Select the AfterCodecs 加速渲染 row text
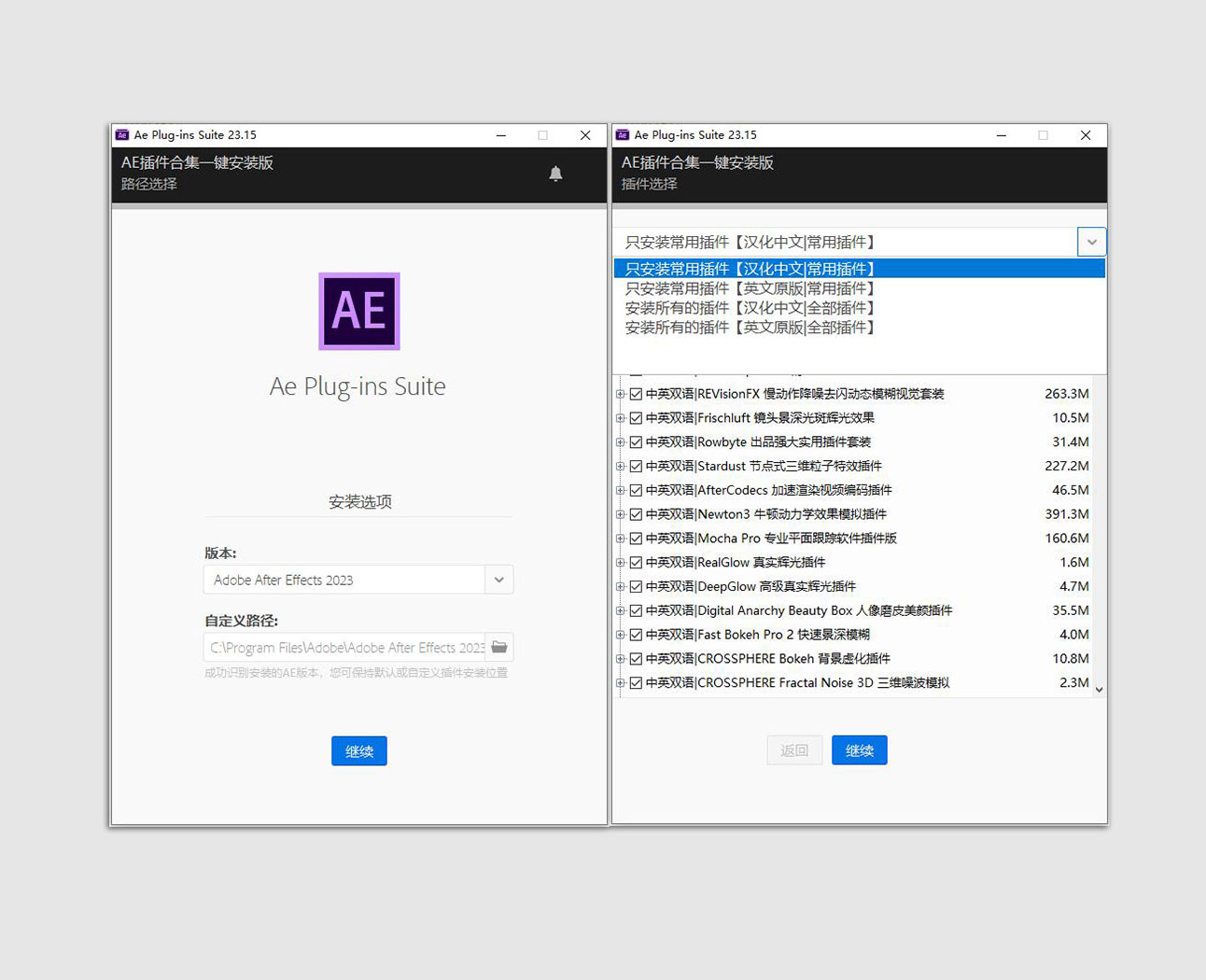The height and width of the screenshot is (980, 1206). coord(769,490)
